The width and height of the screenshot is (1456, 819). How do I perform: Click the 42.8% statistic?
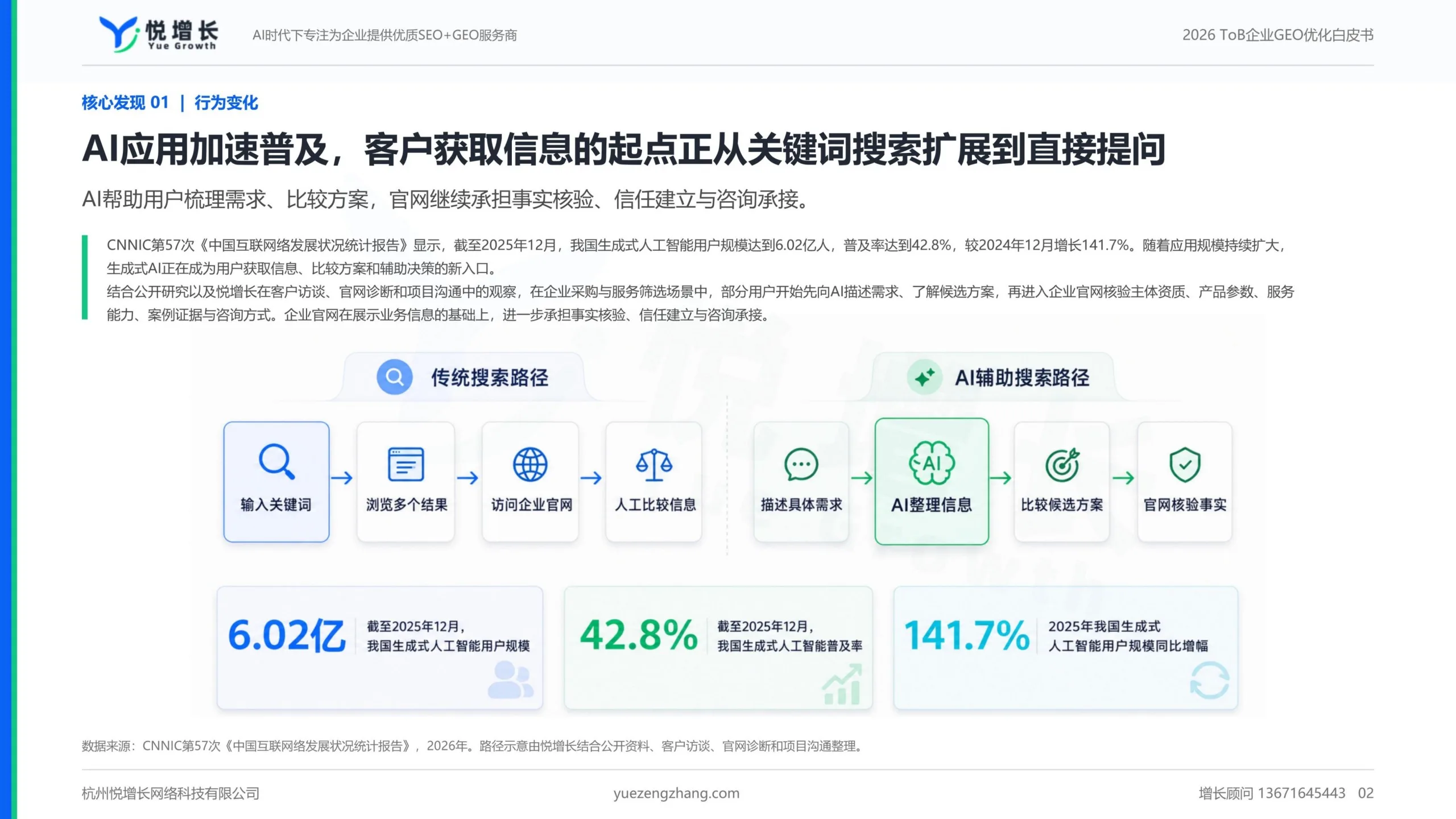pos(639,635)
